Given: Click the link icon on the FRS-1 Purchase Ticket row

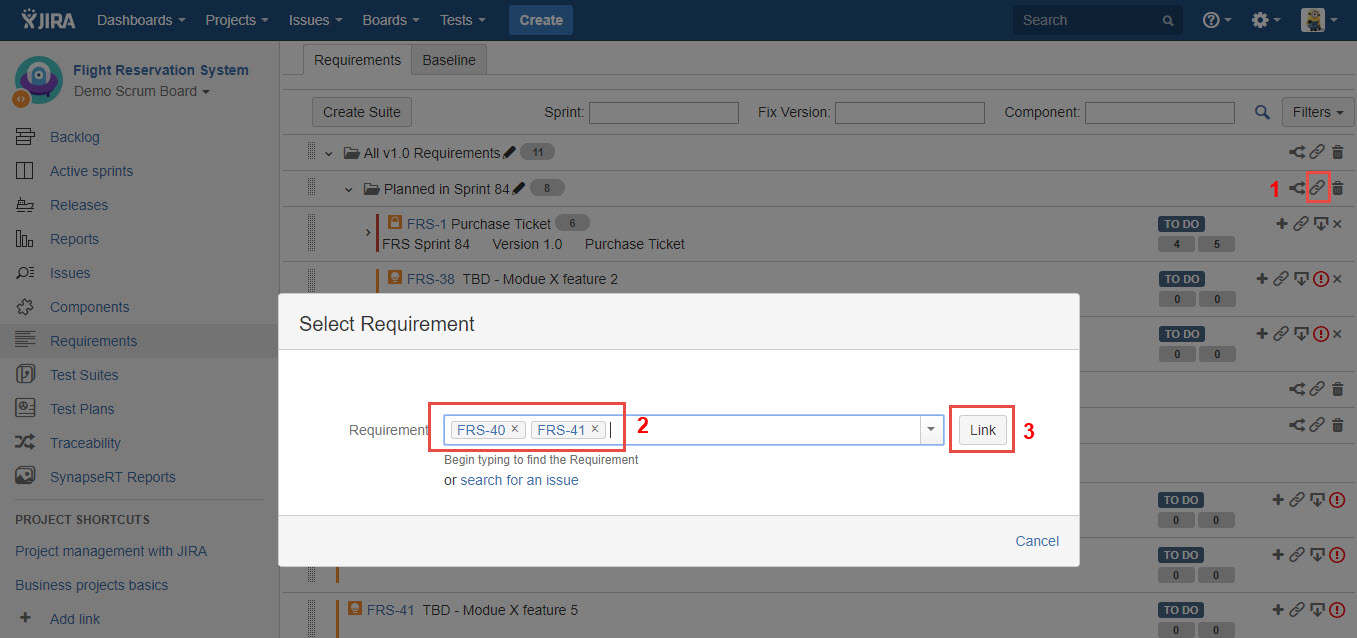Looking at the screenshot, I should (x=1300, y=224).
